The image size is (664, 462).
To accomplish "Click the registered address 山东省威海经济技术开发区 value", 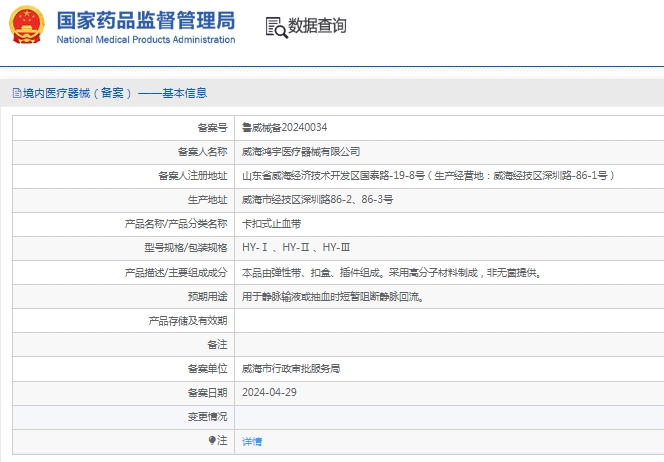I will (x=428, y=175).
